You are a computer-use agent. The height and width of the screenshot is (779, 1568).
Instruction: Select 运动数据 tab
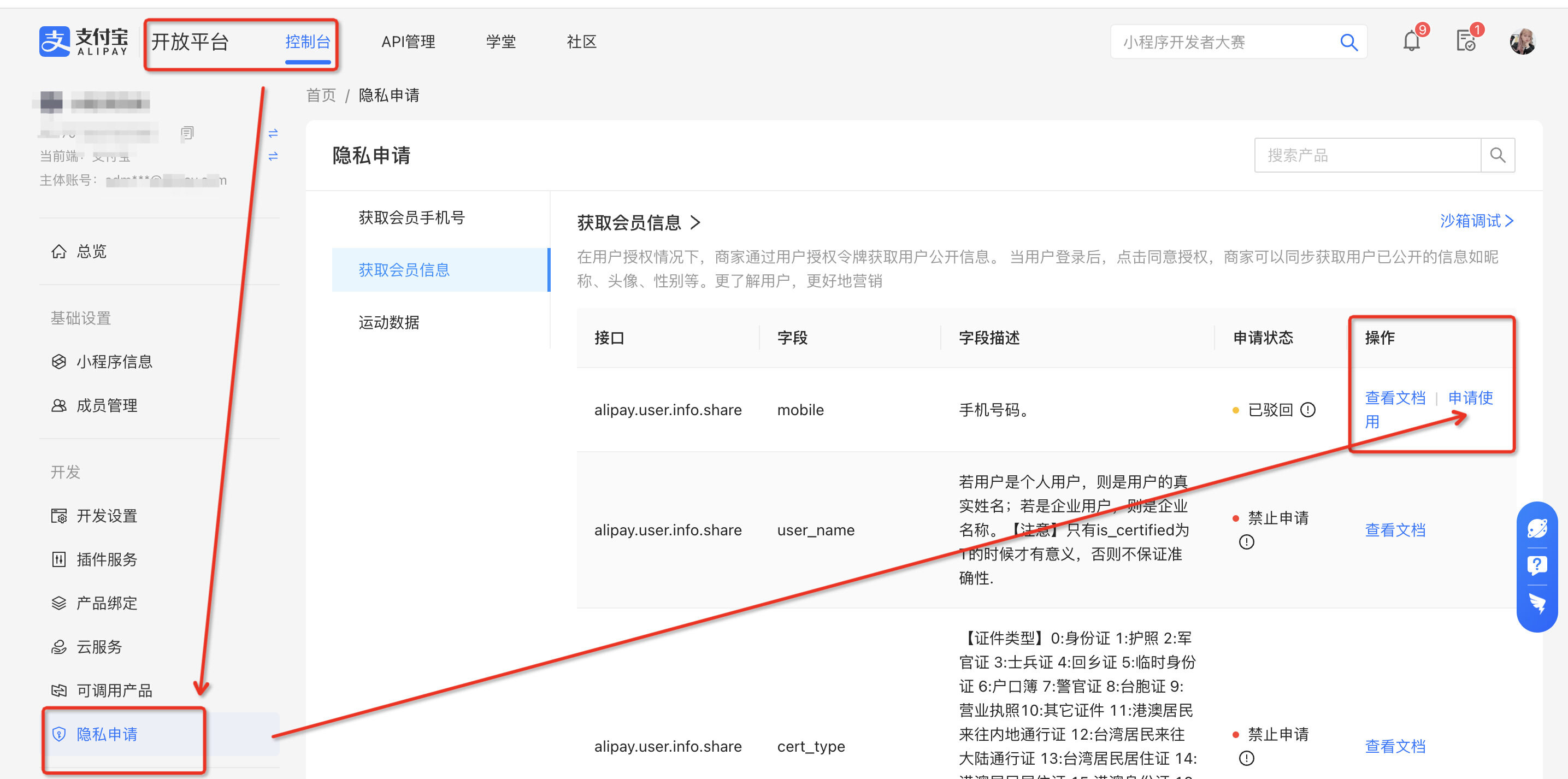pos(388,322)
